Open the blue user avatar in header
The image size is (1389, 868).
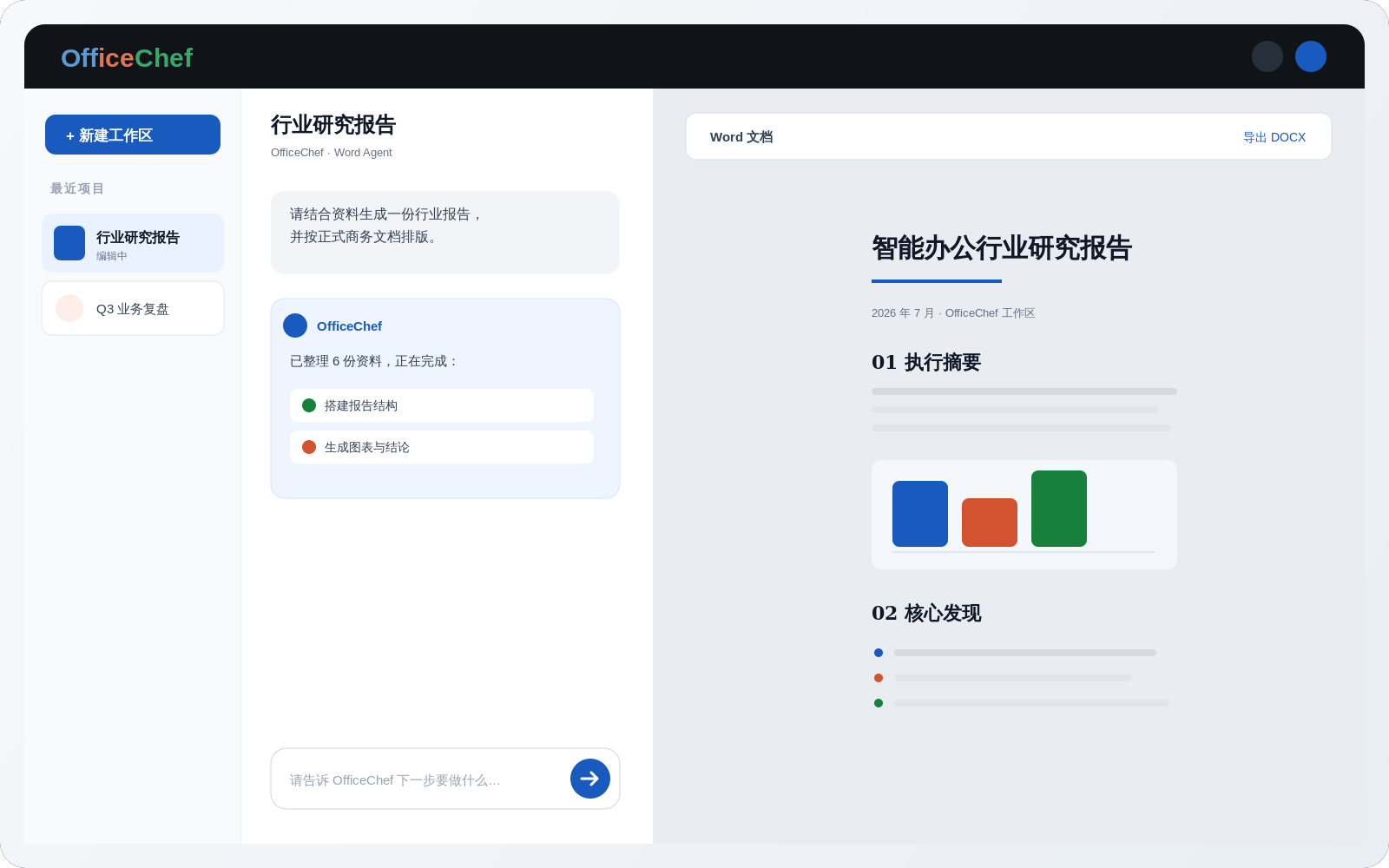pos(1311,56)
